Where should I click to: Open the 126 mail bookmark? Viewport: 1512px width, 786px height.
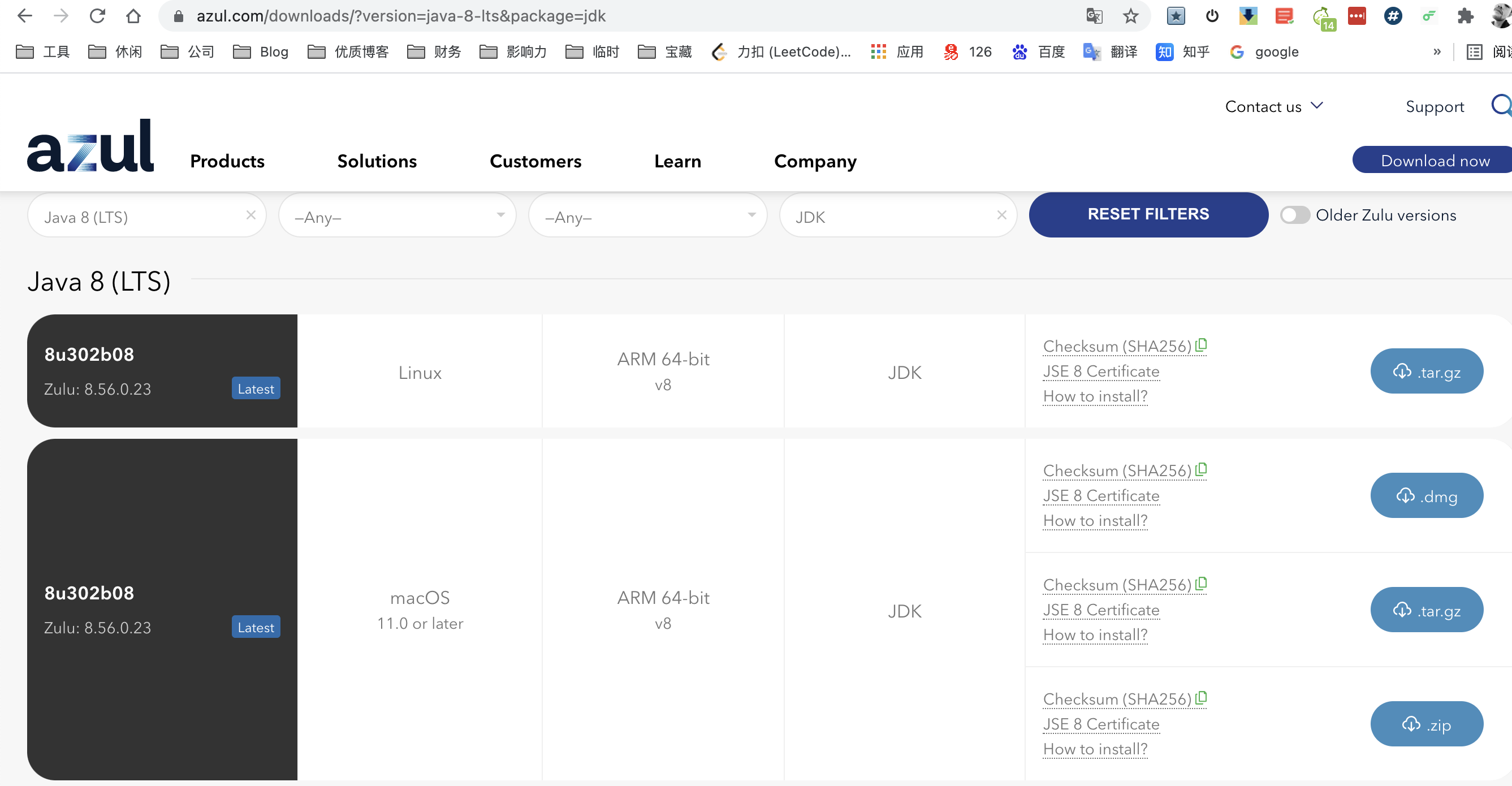coord(967,51)
